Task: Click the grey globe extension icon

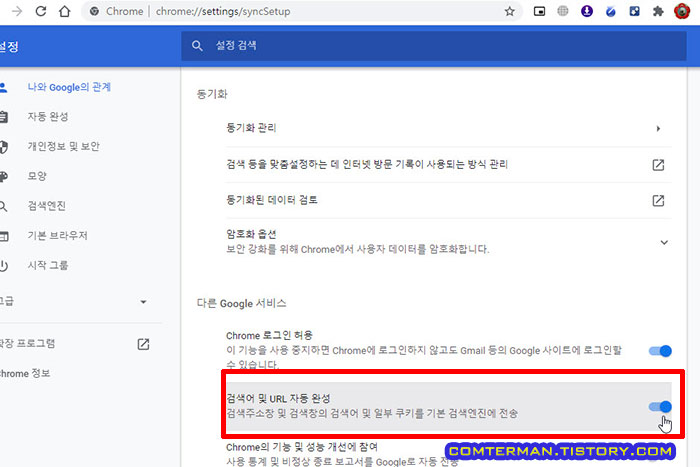Action: coord(563,11)
